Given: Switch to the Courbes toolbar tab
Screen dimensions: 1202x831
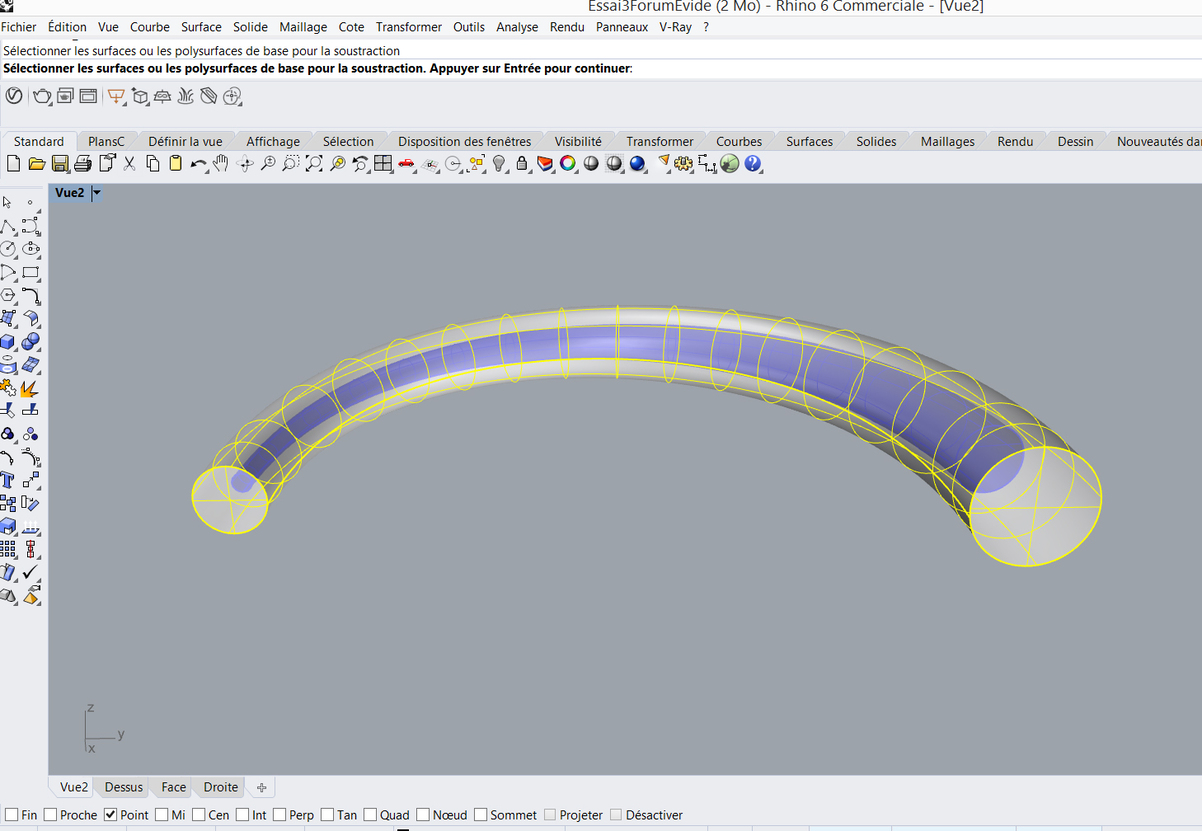Looking at the screenshot, I should coord(738,142).
